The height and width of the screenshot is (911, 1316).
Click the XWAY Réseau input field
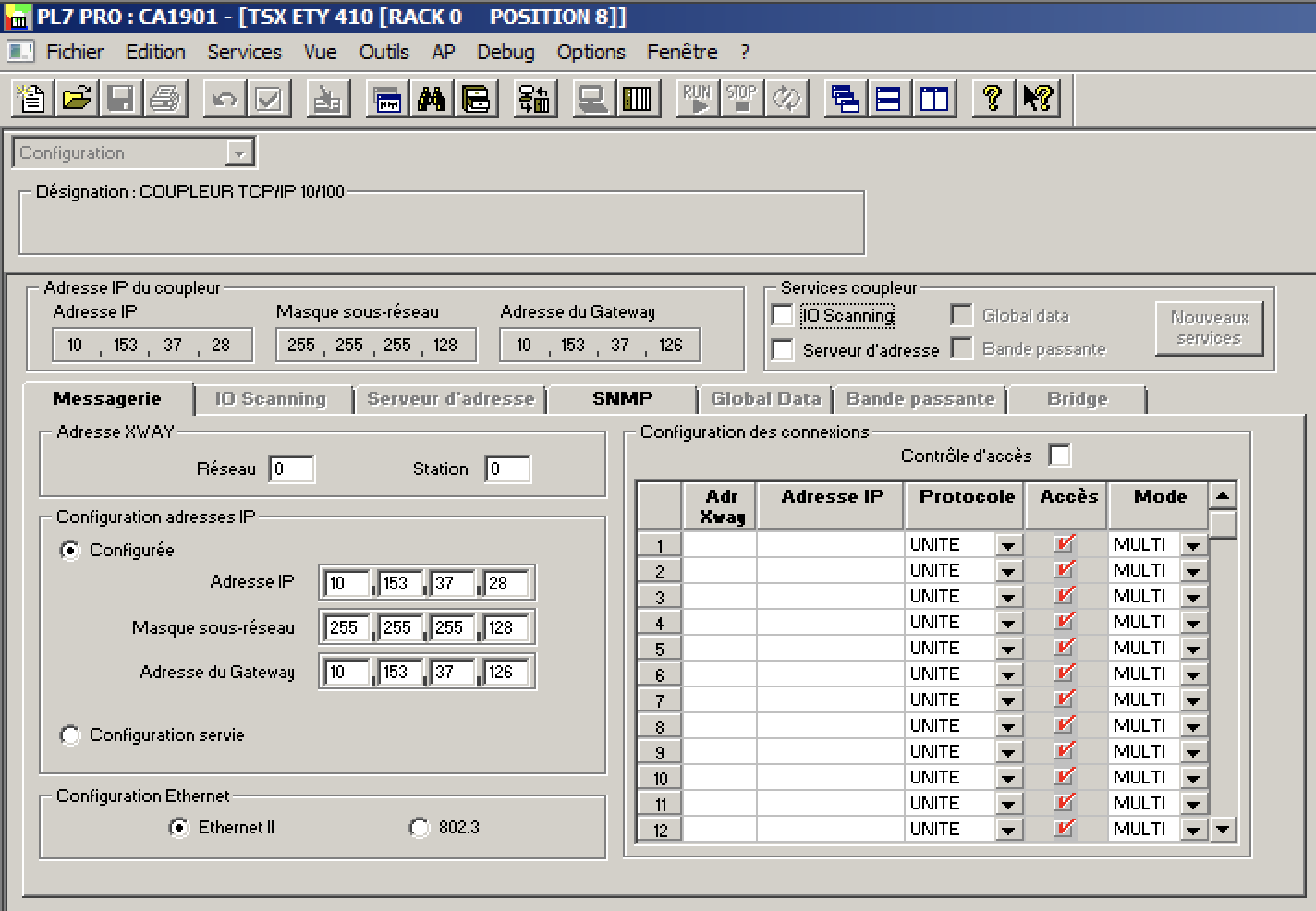coord(291,469)
